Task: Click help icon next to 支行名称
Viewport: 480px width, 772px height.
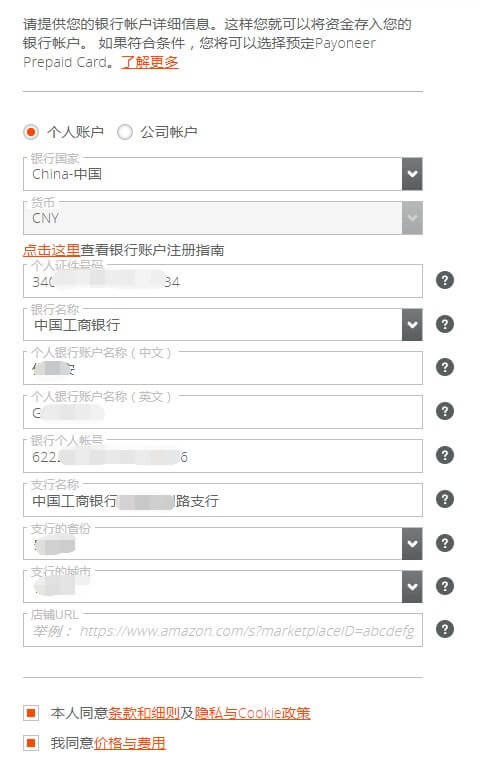Action: [x=445, y=499]
